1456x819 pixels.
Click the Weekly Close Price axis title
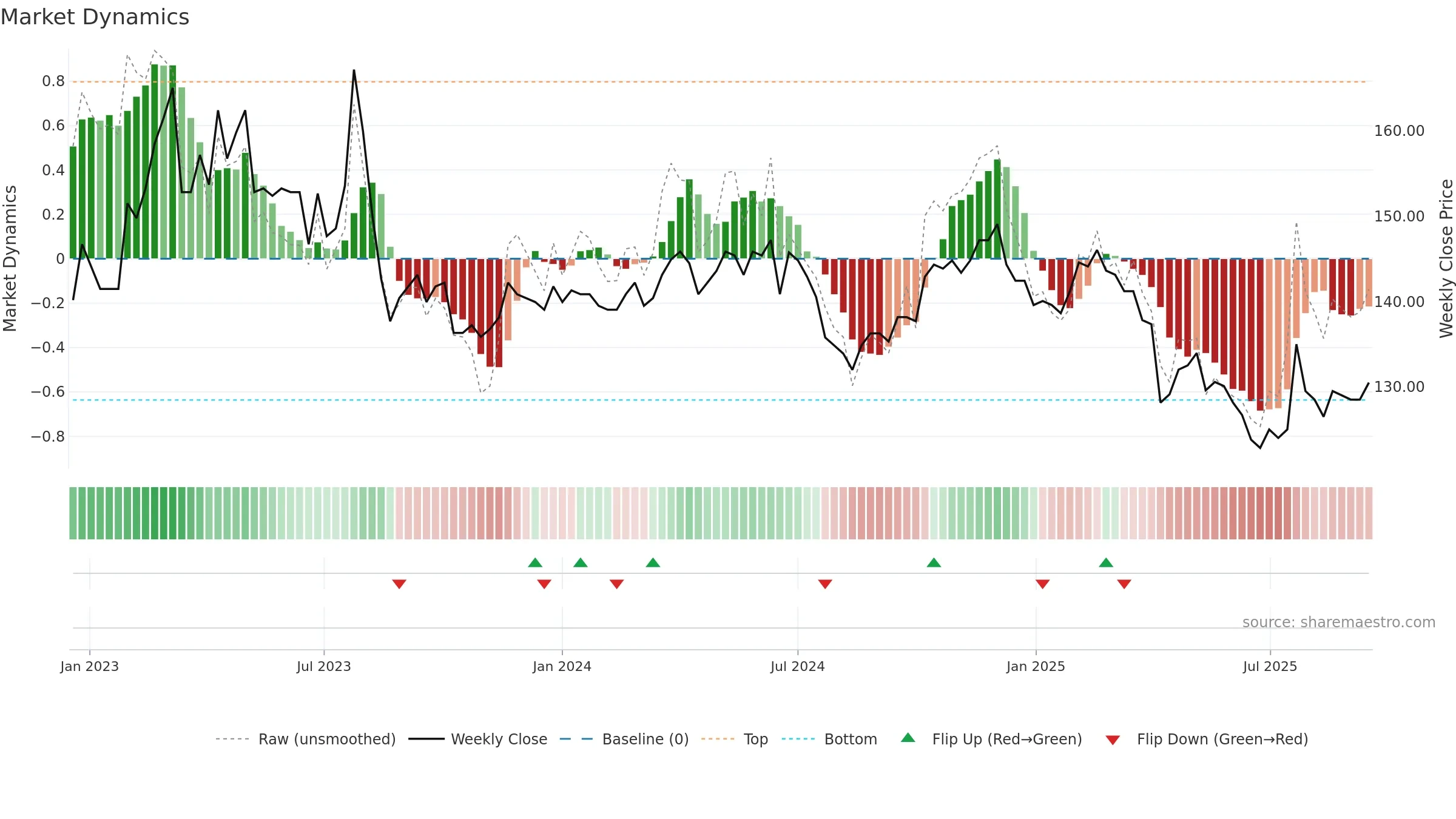click(x=1446, y=258)
